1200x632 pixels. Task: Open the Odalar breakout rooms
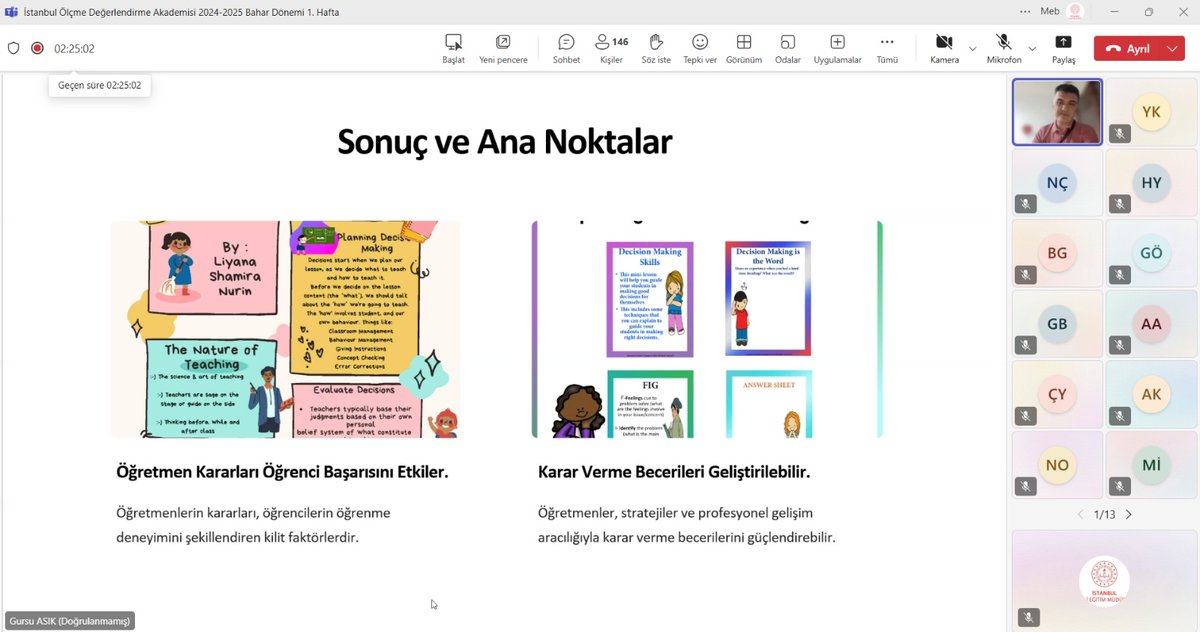[x=788, y=48]
